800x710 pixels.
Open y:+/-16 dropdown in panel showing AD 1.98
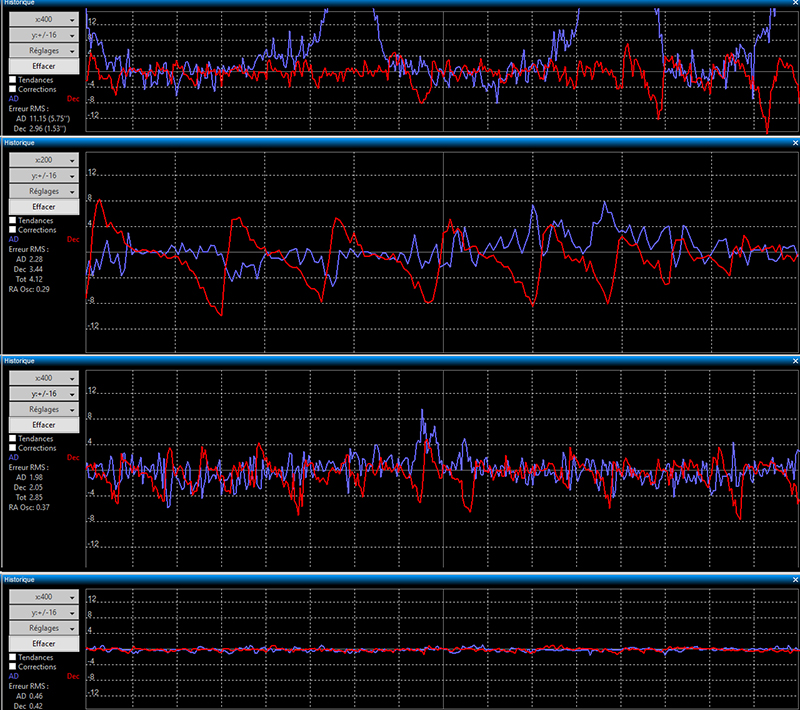pyautogui.click(x=44, y=394)
